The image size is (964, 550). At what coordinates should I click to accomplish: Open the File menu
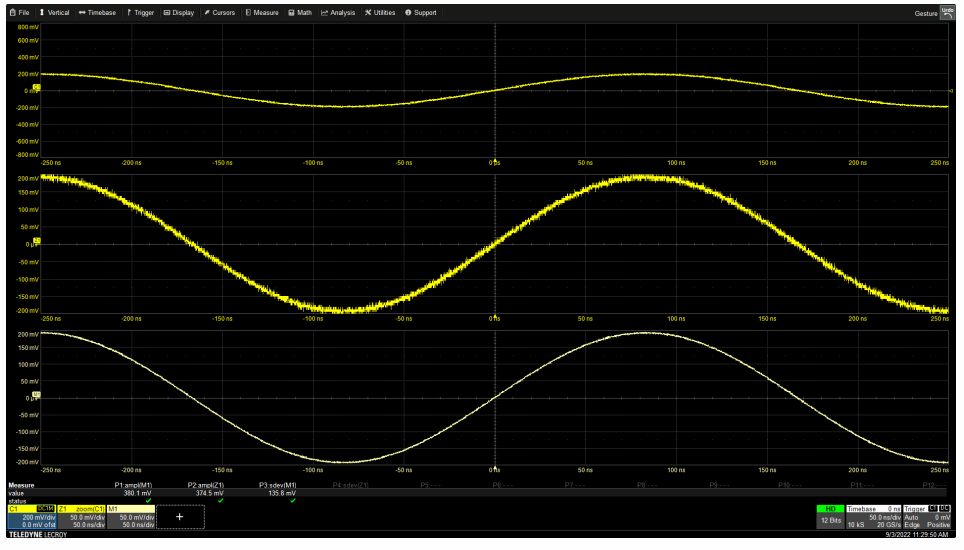(20, 12)
